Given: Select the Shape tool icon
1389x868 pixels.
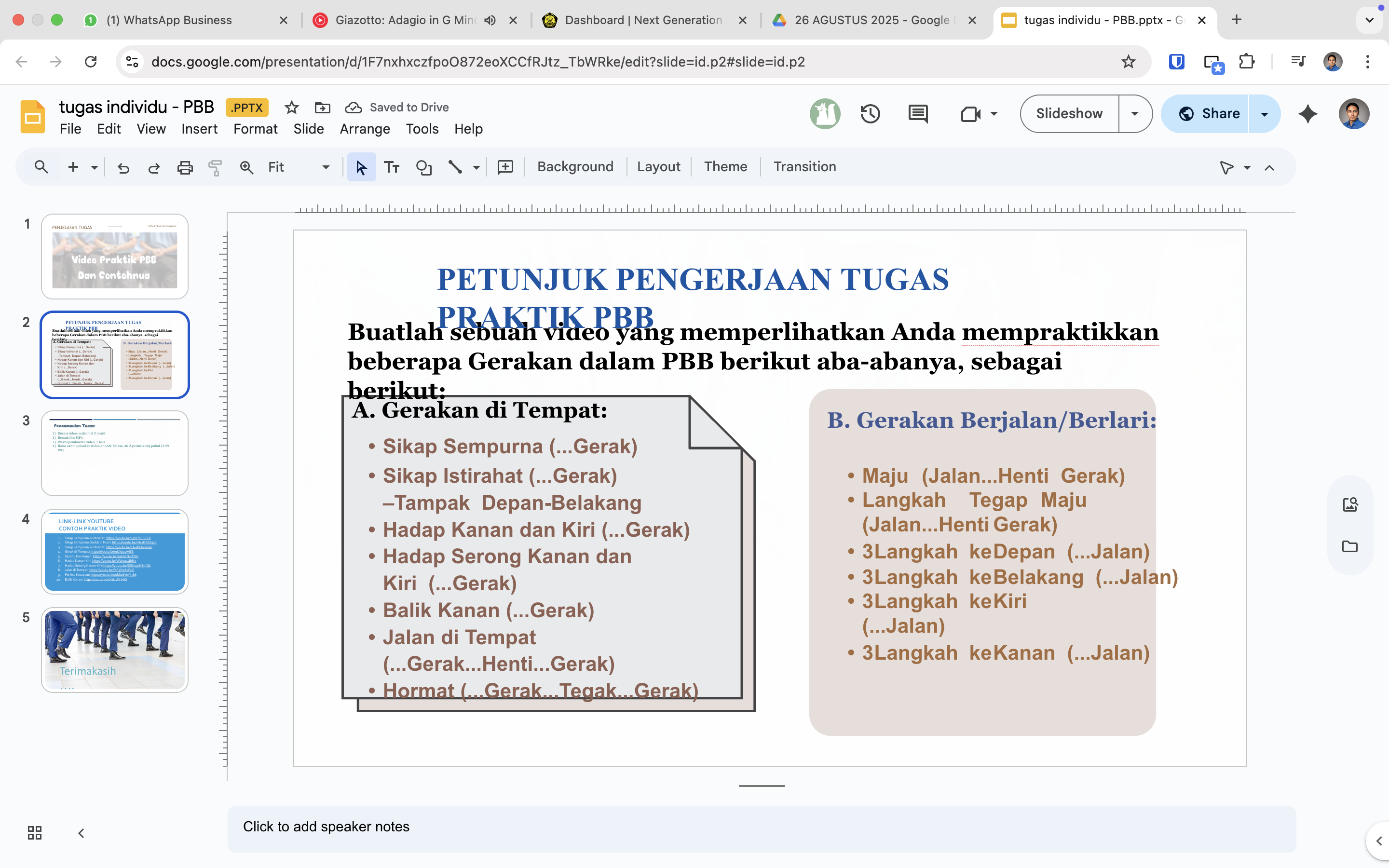Looking at the screenshot, I should pyautogui.click(x=423, y=168).
